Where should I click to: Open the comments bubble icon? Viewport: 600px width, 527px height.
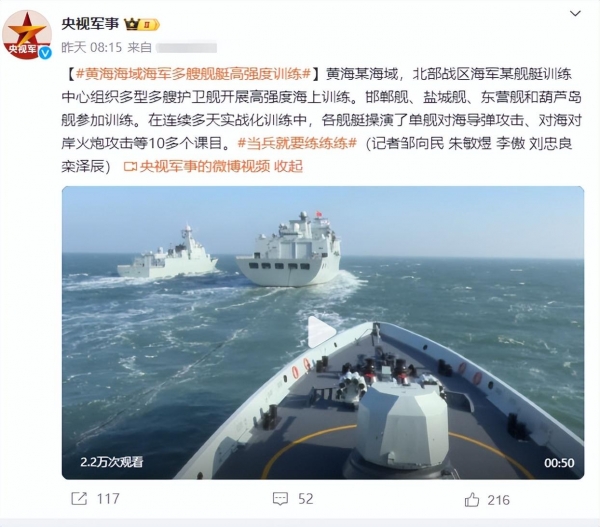click(x=280, y=499)
